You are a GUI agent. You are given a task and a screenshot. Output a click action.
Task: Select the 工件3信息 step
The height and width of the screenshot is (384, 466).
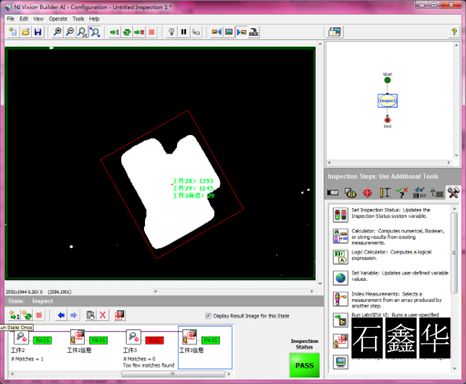coord(205,347)
